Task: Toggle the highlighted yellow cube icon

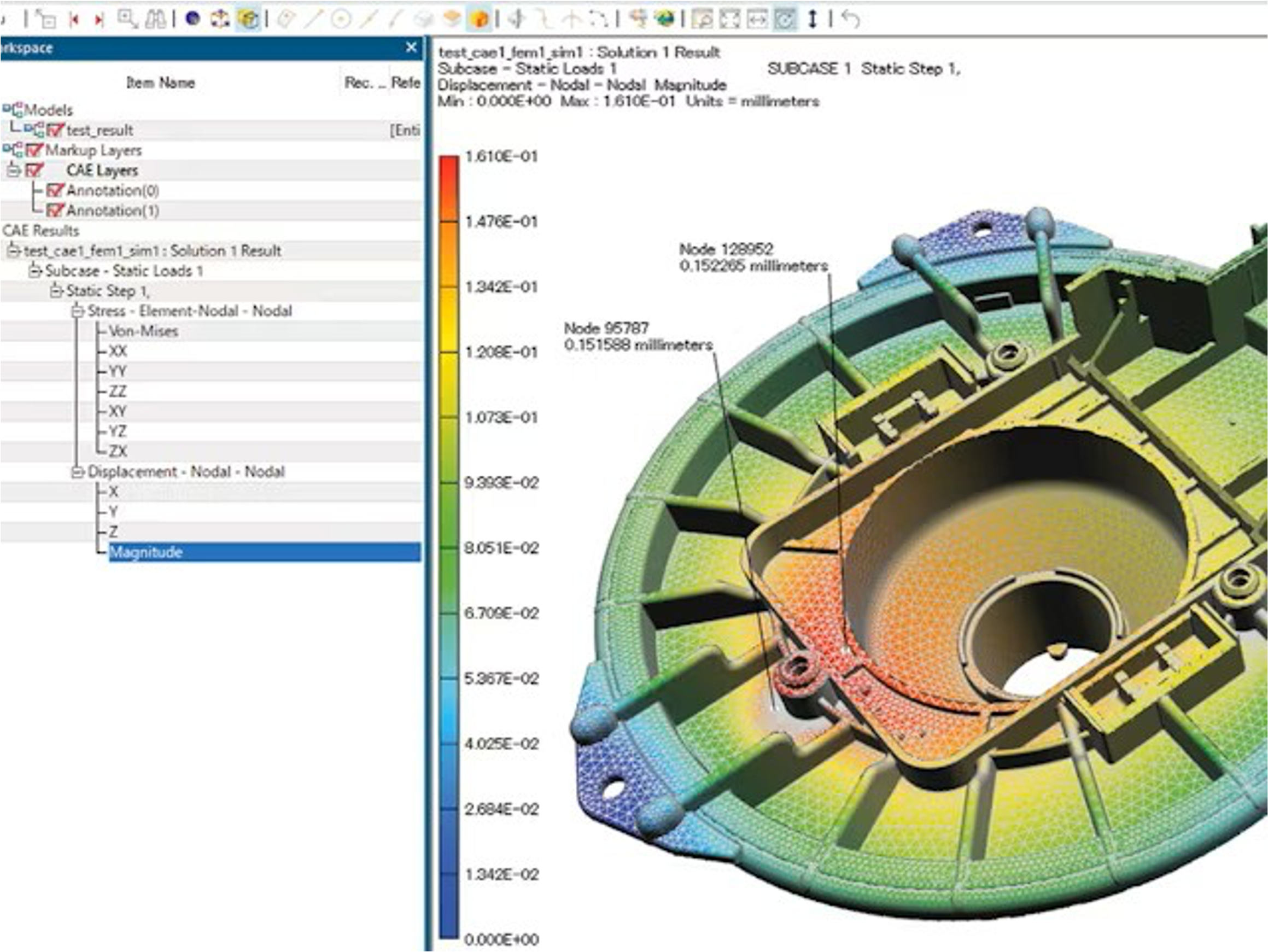Action: [248, 20]
